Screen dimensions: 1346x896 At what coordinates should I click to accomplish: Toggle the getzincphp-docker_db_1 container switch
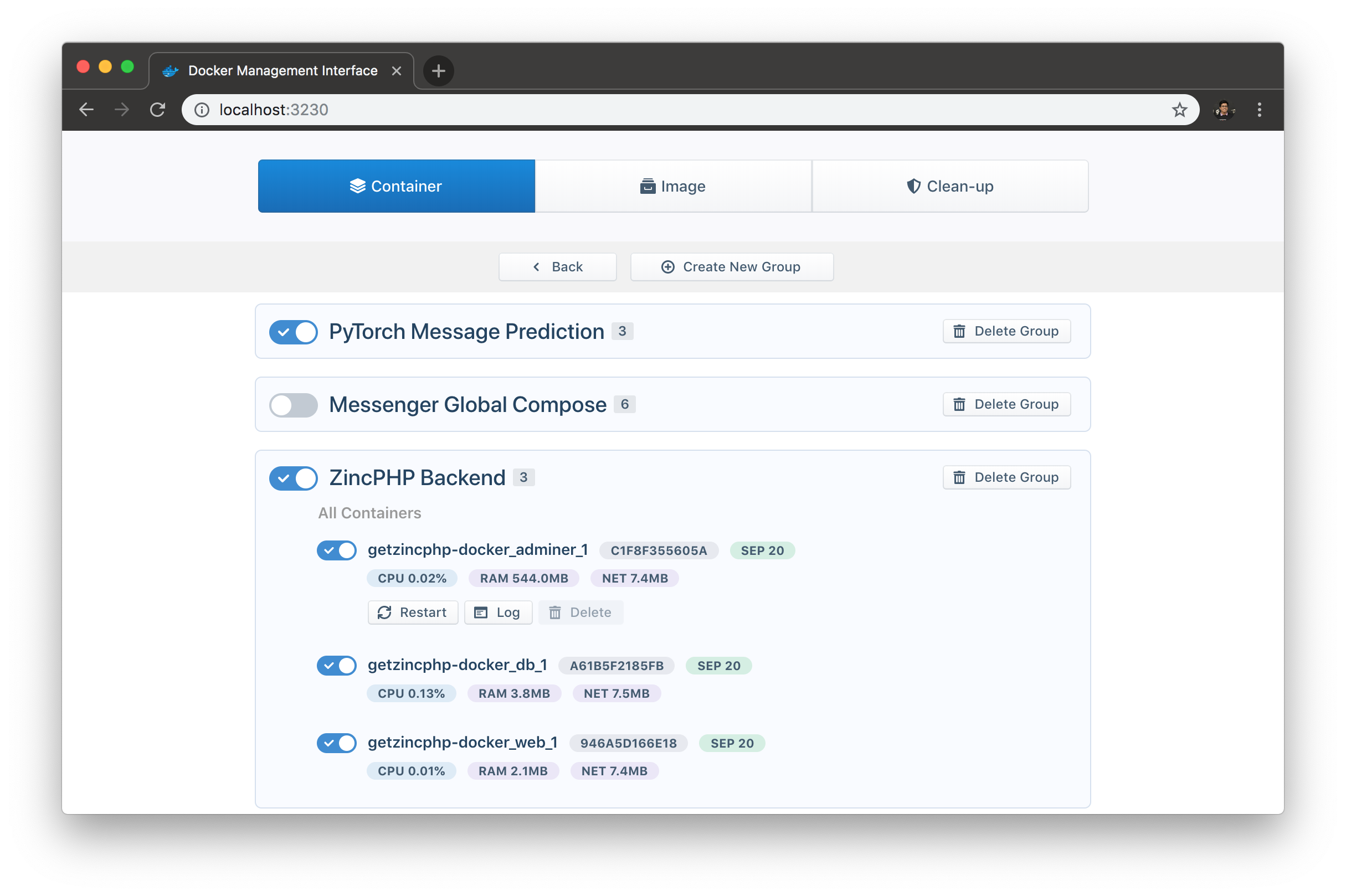(x=337, y=666)
